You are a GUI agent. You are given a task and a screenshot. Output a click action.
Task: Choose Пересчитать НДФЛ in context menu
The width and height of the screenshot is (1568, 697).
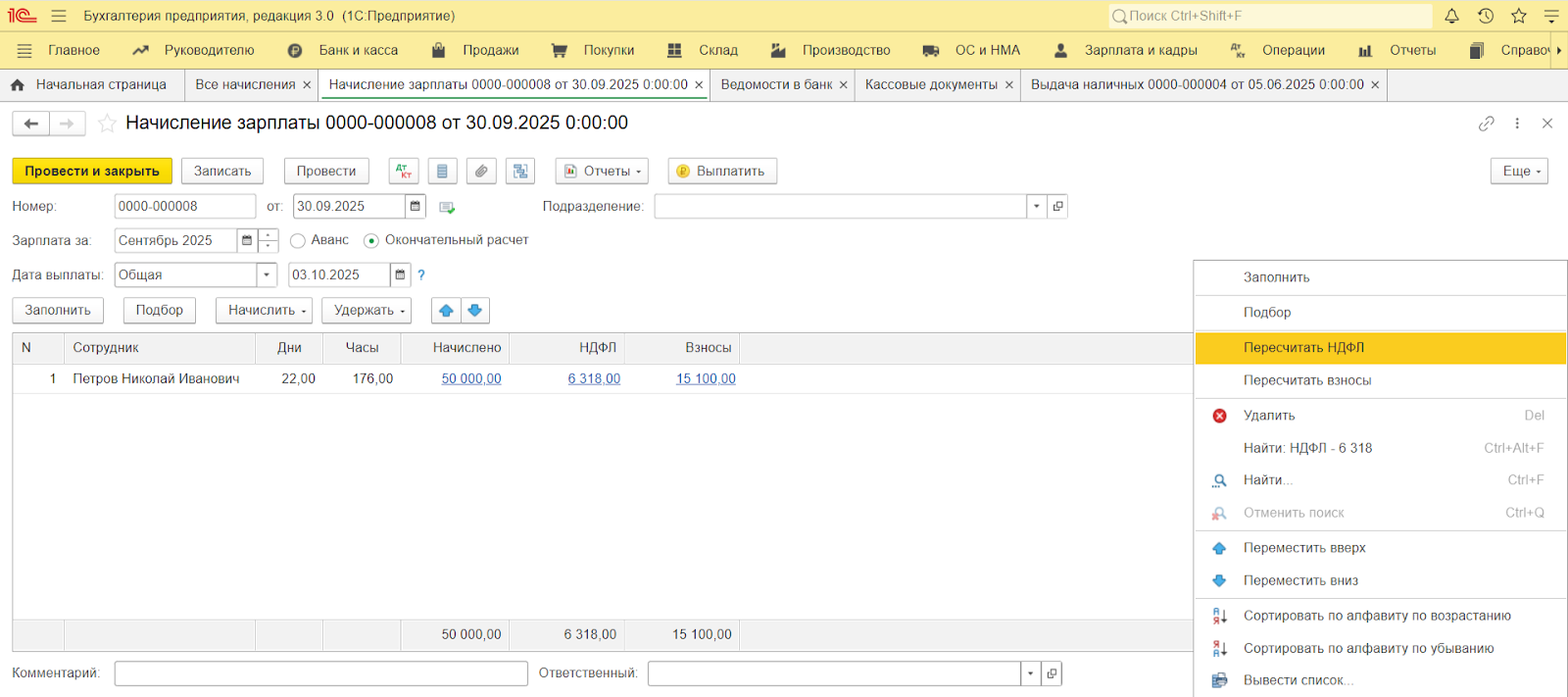point(1303,348)
